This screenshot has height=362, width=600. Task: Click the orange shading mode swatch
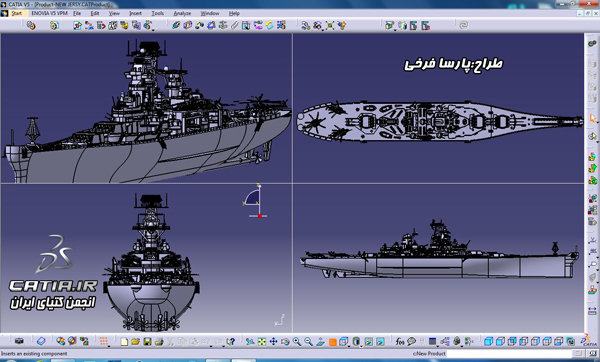point(333,342)
